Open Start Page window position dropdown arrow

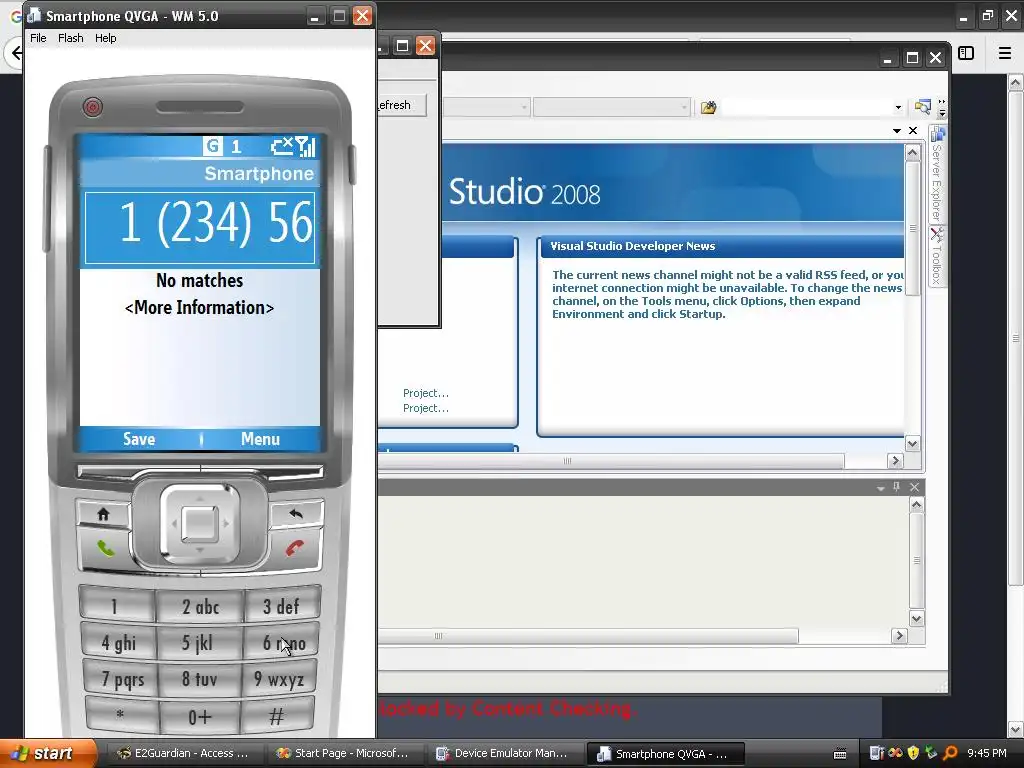click(x=897, y=131)
